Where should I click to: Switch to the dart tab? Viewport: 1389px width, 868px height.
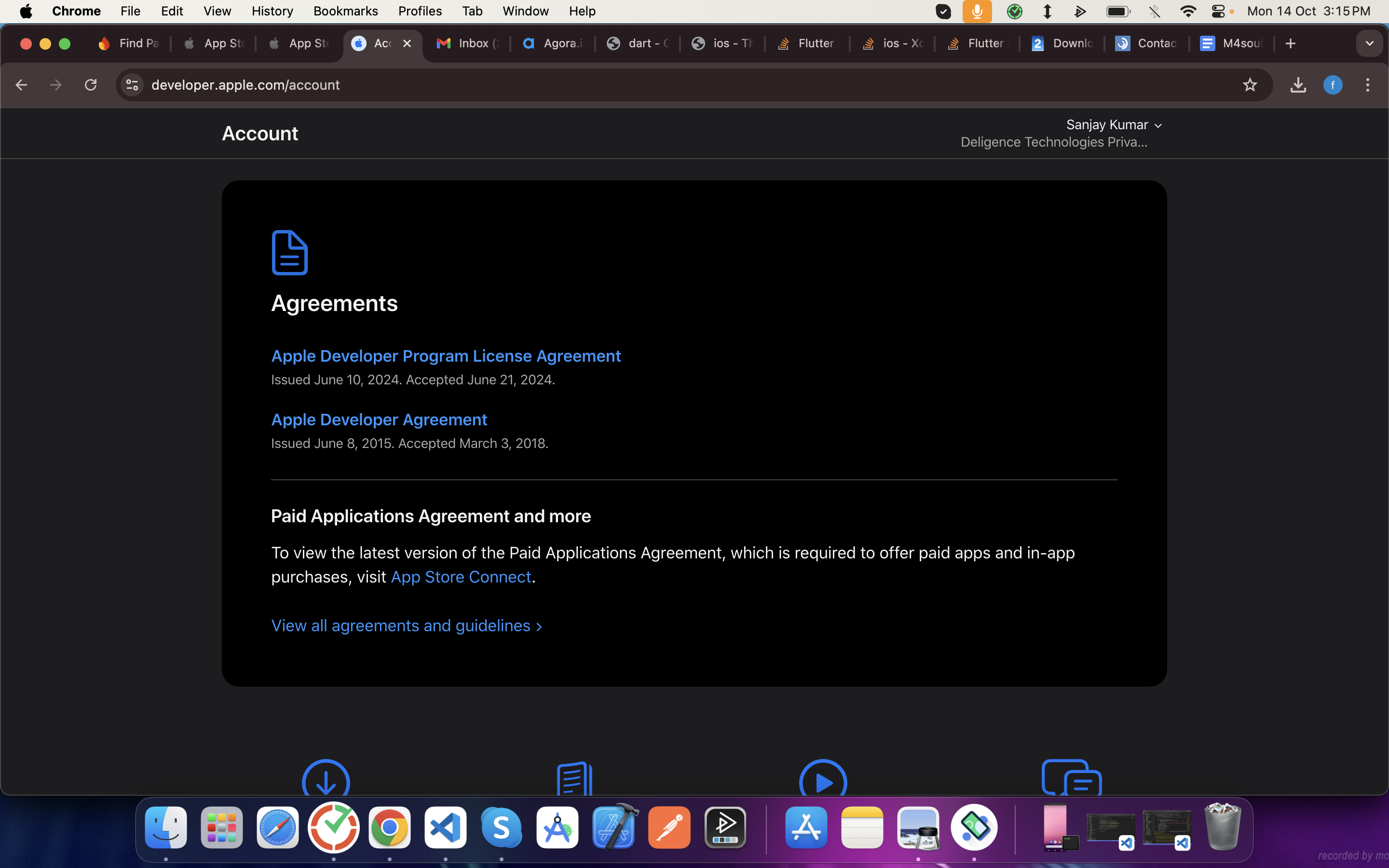coord(638,43)
